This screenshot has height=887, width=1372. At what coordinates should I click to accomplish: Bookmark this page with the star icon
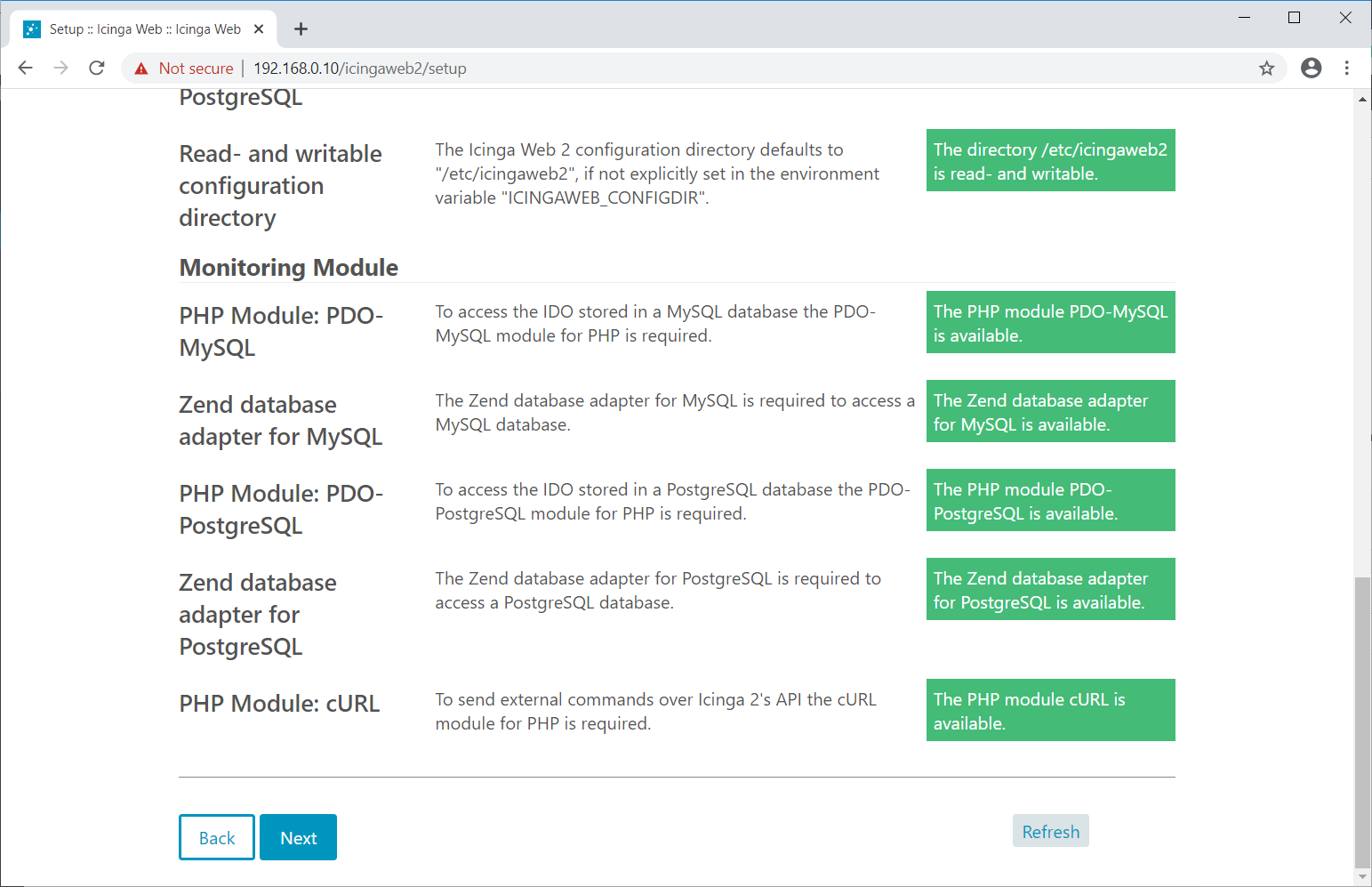(x=1267, y=69)
